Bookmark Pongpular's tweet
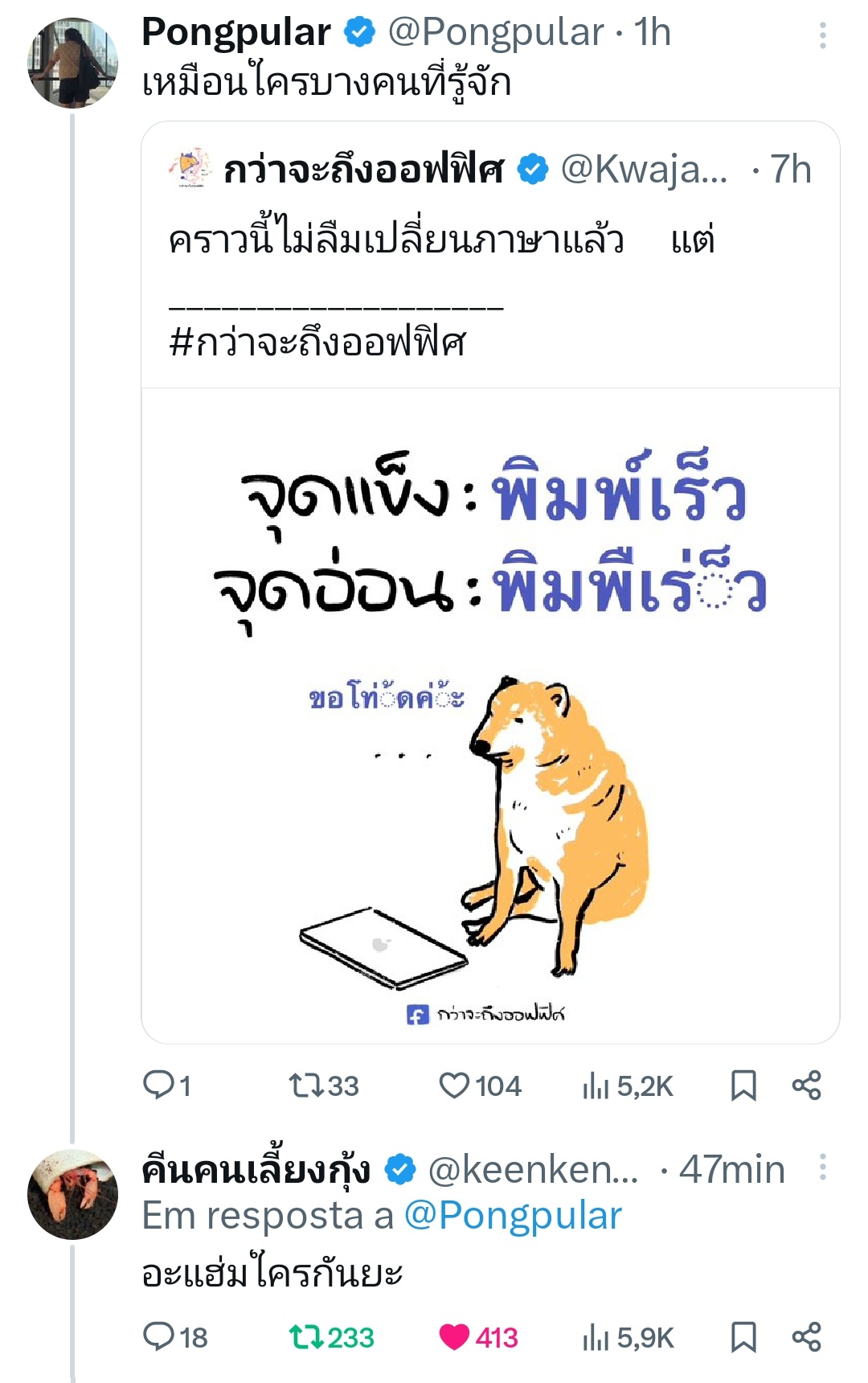The width and height of the screenshot is (868, 1383). (x=743, y=1086)
